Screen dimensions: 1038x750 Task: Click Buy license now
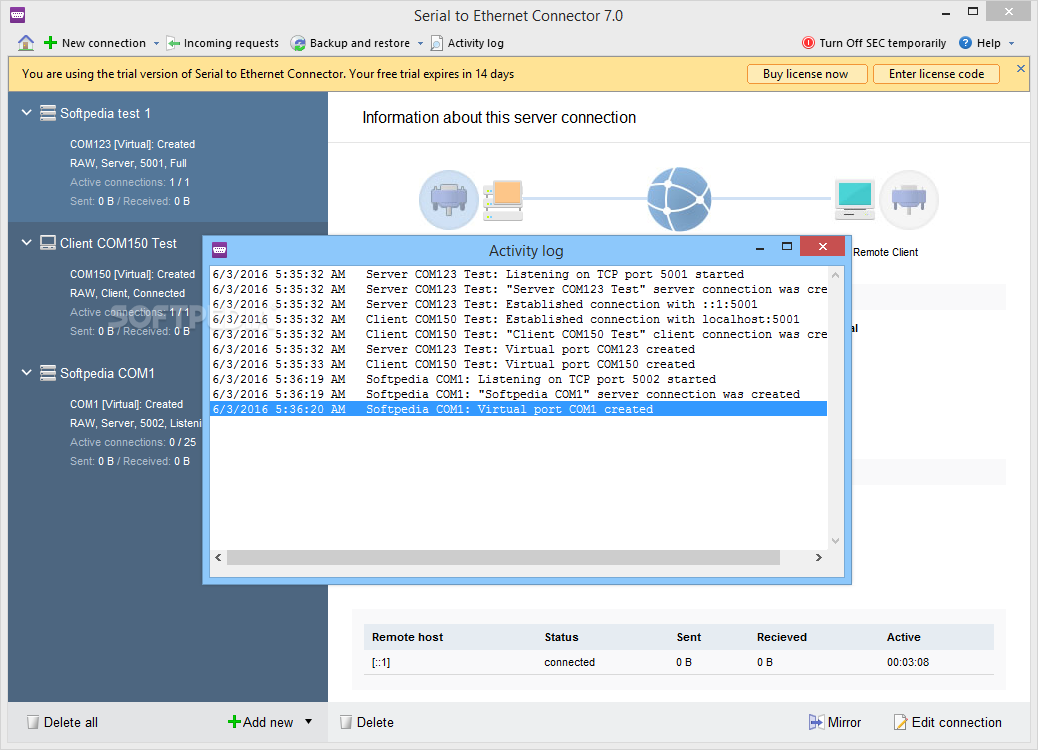click(806, 74)
